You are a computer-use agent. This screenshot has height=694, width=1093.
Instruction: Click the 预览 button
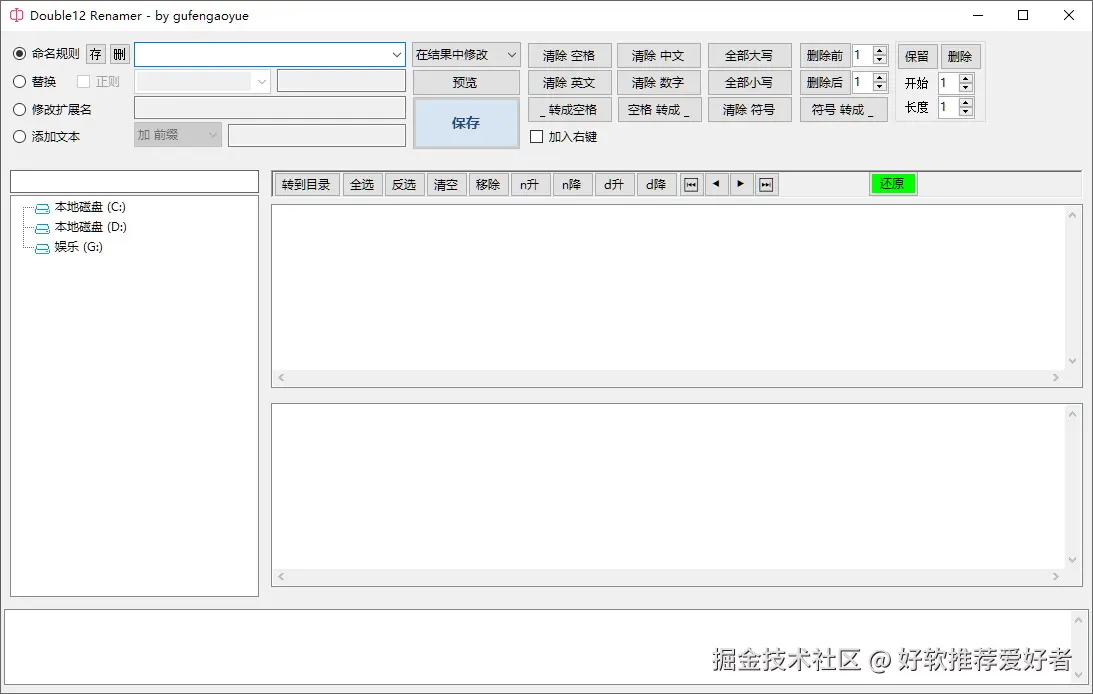[x=466, y=82]
